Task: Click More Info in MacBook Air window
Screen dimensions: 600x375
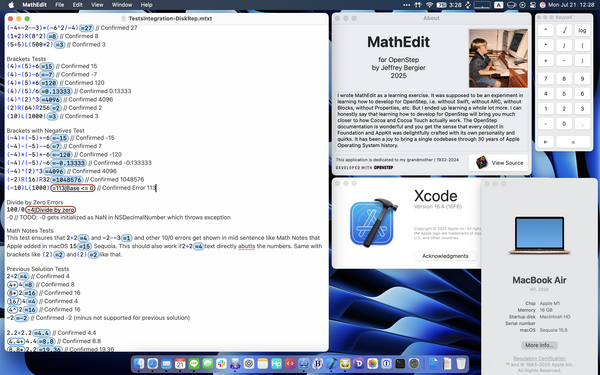Action: [x=539, y=345]
